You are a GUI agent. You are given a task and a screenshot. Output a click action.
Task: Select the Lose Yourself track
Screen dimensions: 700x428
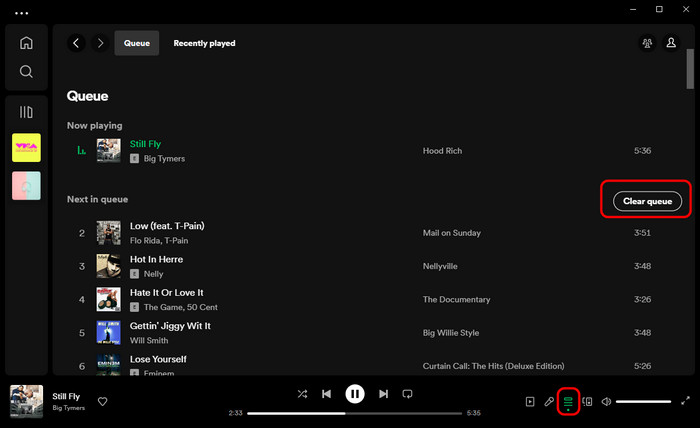click(x=158, y=359)
